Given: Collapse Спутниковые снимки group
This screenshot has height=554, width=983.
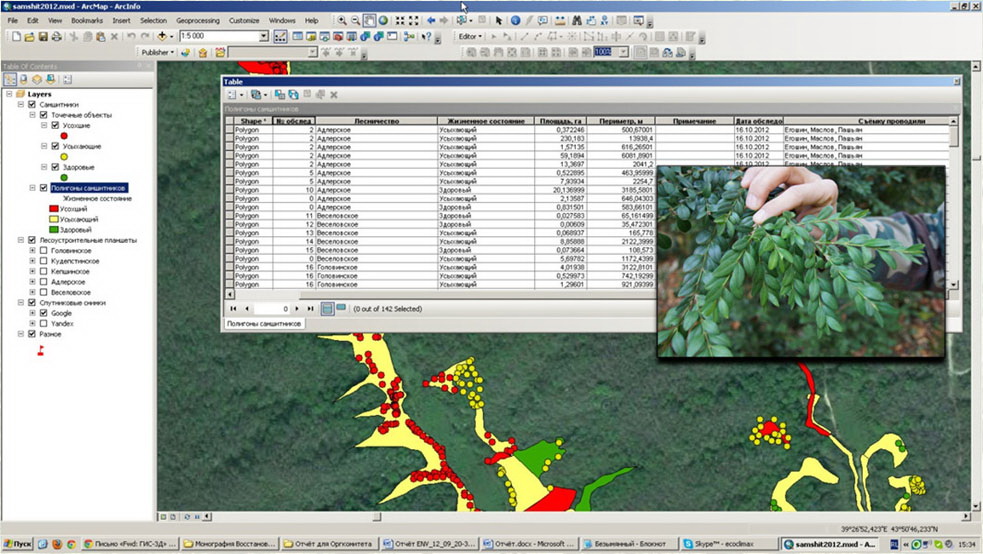Looking at the screenshot, I should point(21,303).
